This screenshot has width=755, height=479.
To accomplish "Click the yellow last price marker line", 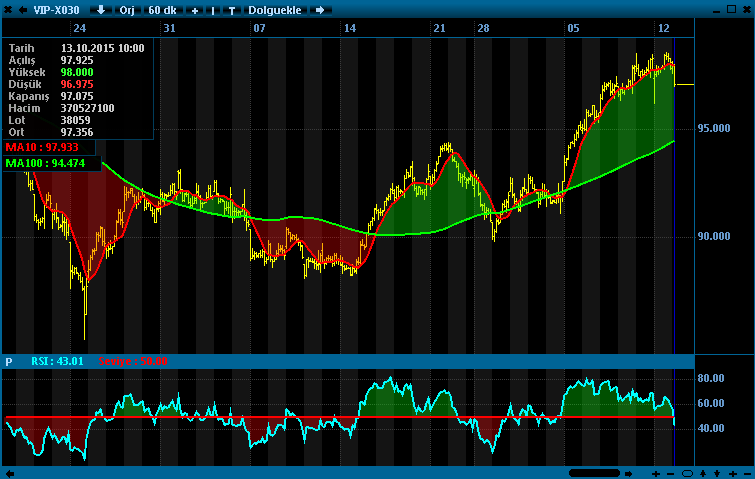I will [685, 85].
